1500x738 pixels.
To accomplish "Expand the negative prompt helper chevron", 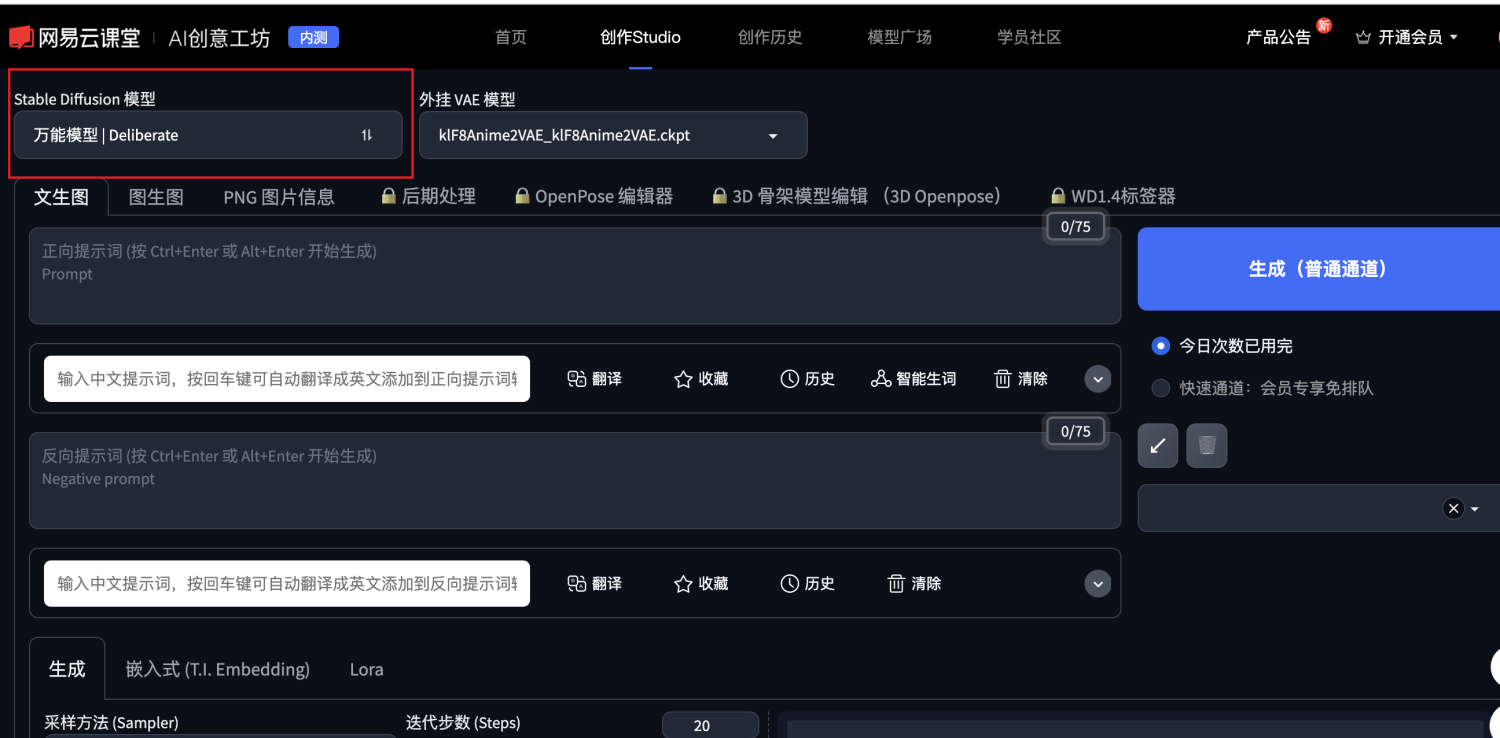I will click(x=1098, y=583).
